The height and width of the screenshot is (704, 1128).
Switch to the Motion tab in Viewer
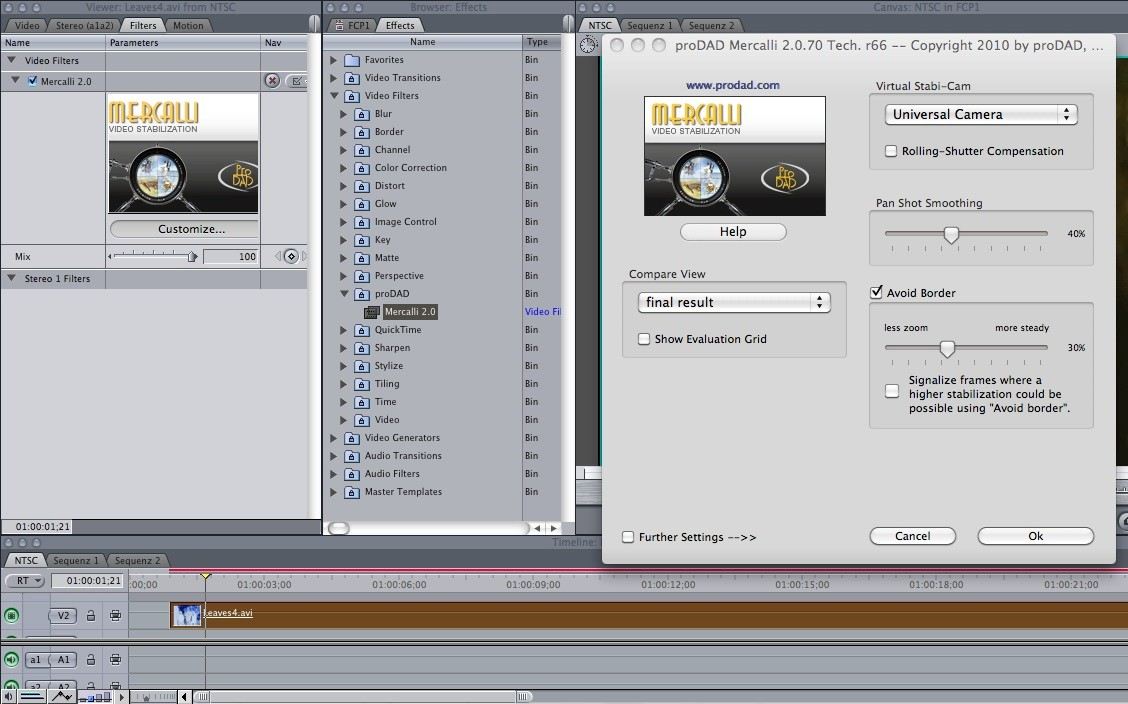tap(188, 25)
